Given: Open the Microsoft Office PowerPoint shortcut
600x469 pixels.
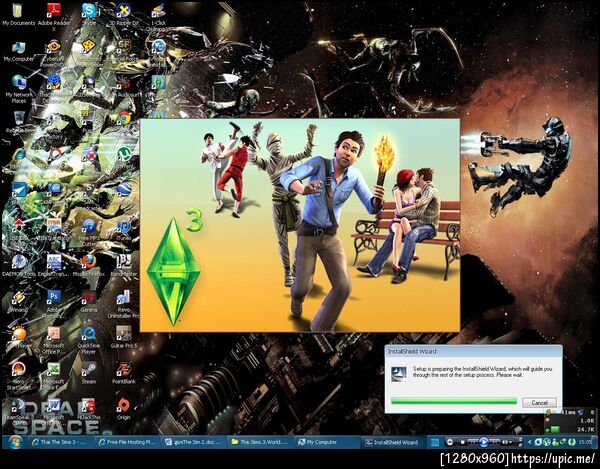Looking at the screenshot, I should click(54, 340).
